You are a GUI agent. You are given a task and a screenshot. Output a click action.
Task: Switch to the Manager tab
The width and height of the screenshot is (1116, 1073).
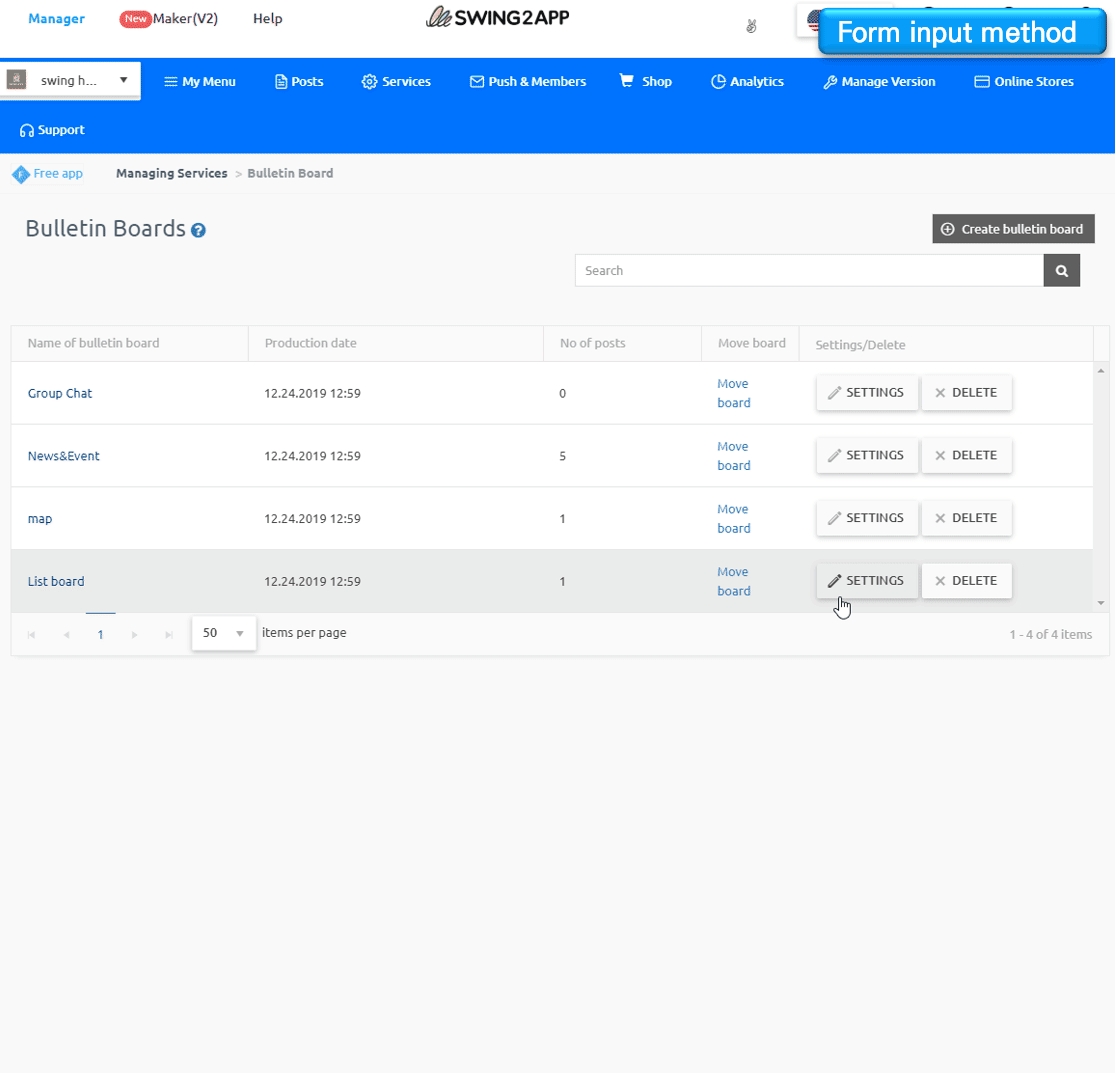point(56,18)
